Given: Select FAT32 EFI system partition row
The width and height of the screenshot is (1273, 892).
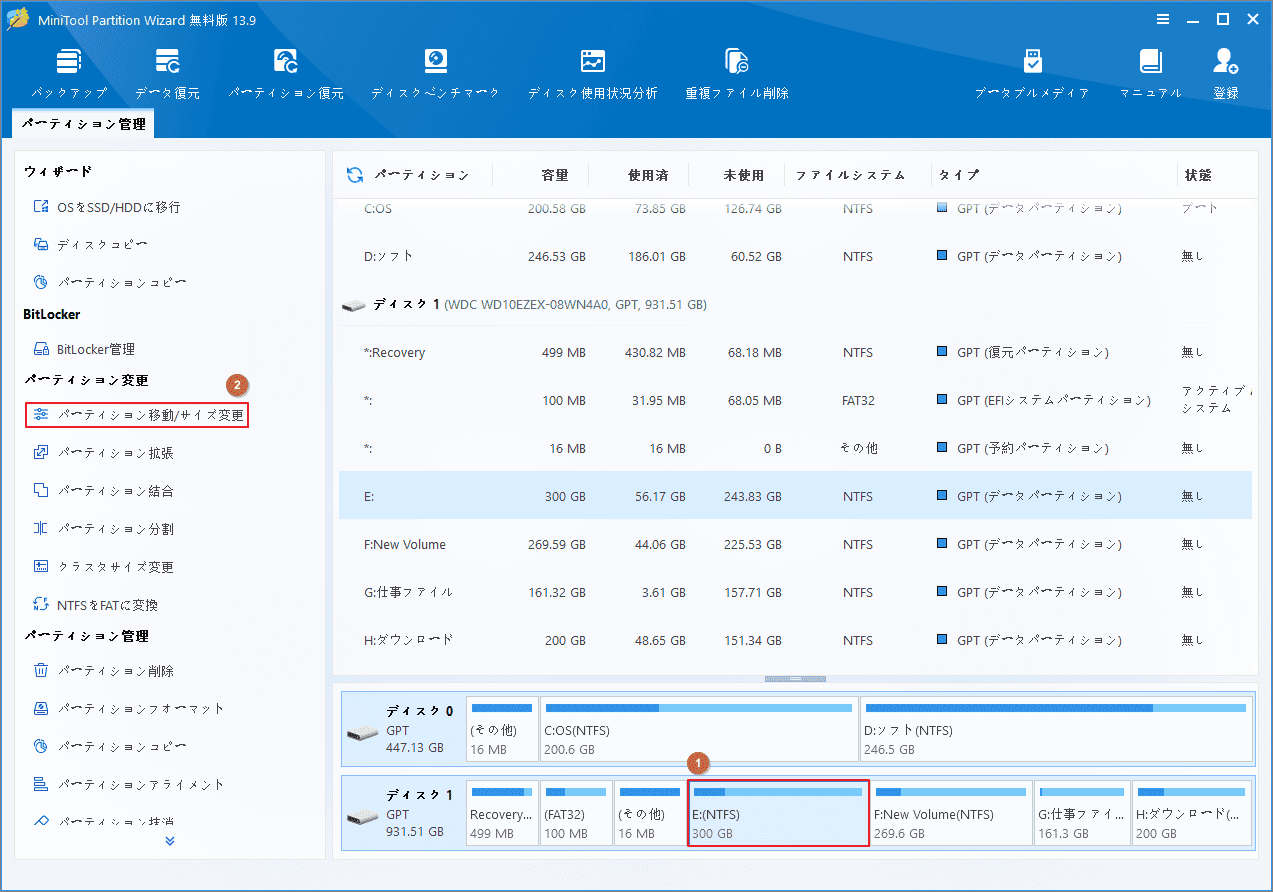Looking at the screenshot, I should point(795,400).
